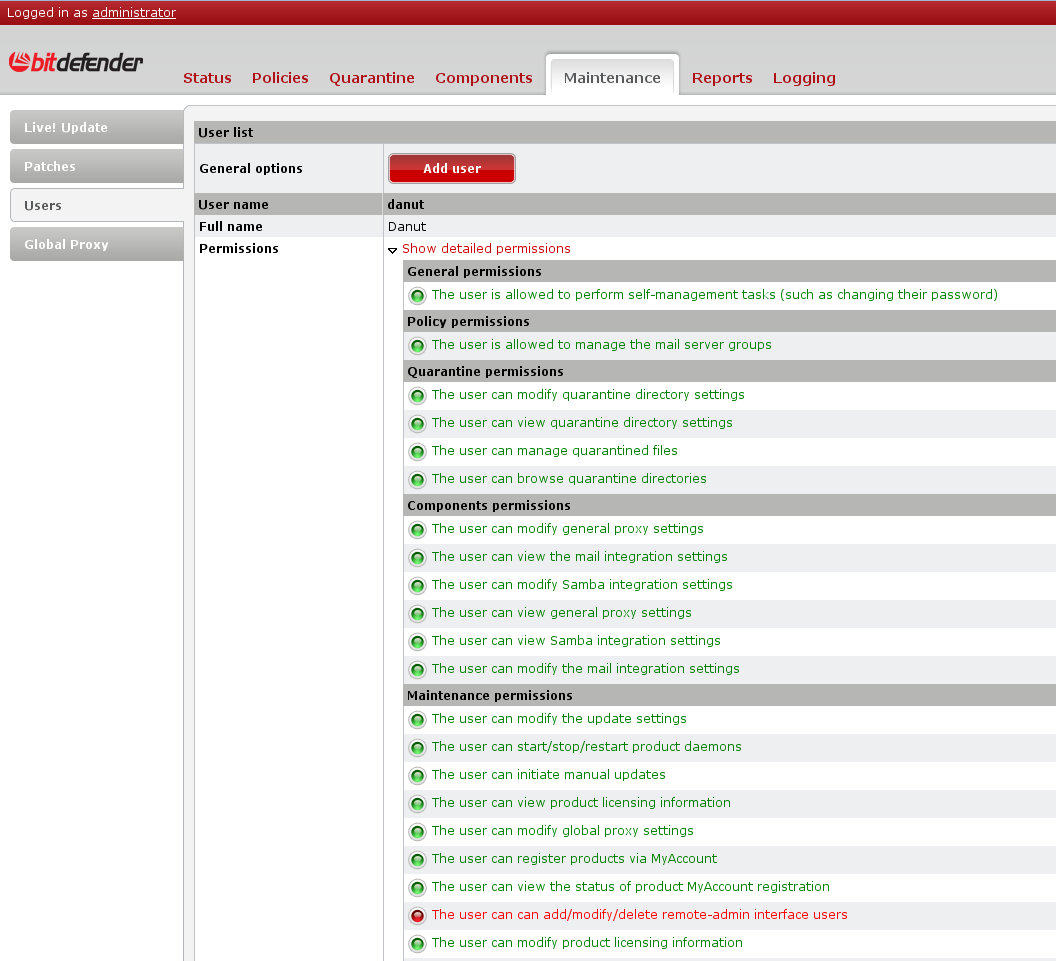Screen dimensions: 1056x961
Task: Switch to the Quarantine tab
Action: pyautogui.click(x=372, y=78)
